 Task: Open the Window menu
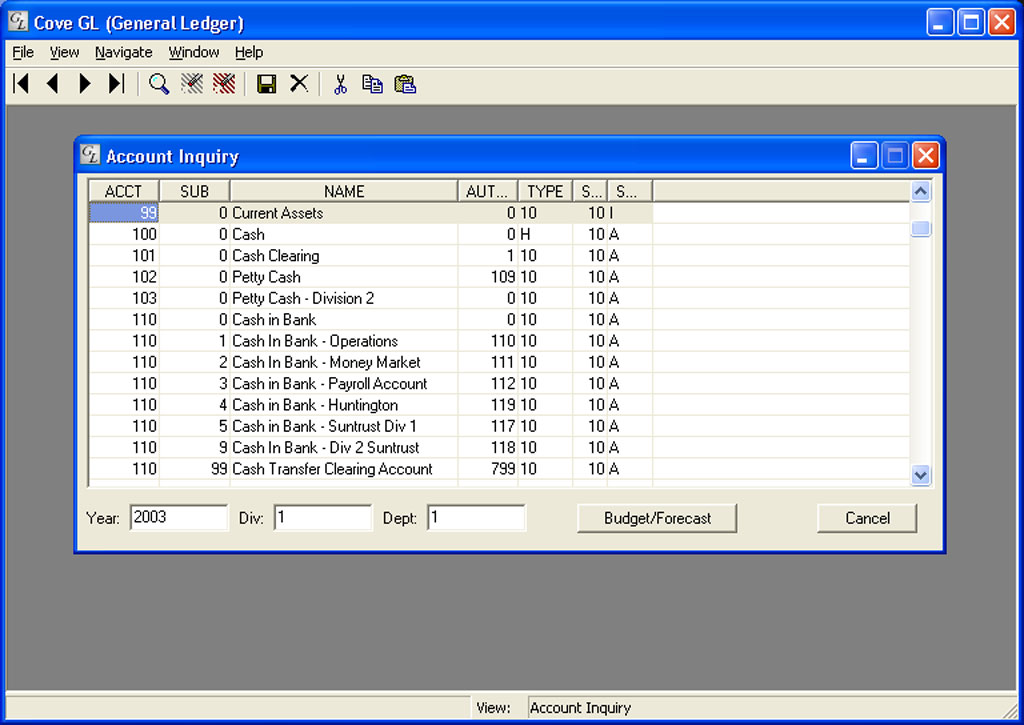(x=194, y=52)
